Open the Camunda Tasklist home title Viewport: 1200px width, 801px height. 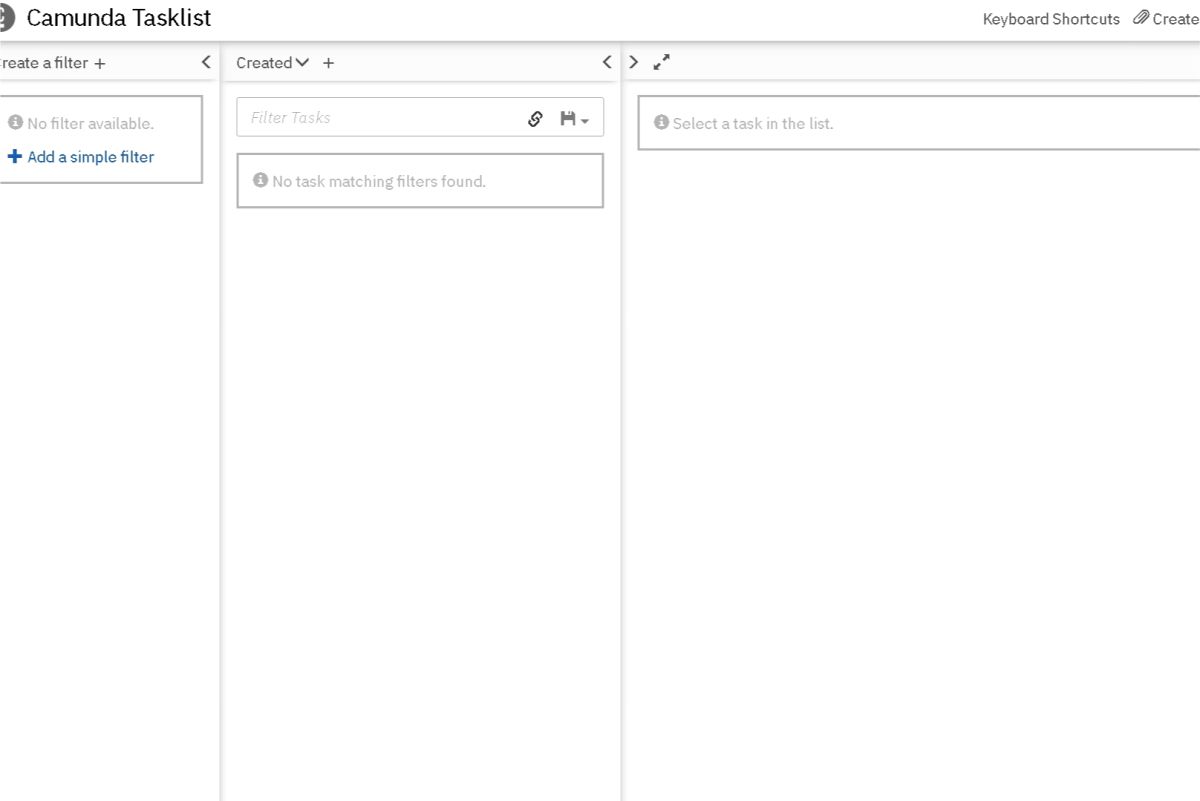pyautogui.click(x=119, y=18)
